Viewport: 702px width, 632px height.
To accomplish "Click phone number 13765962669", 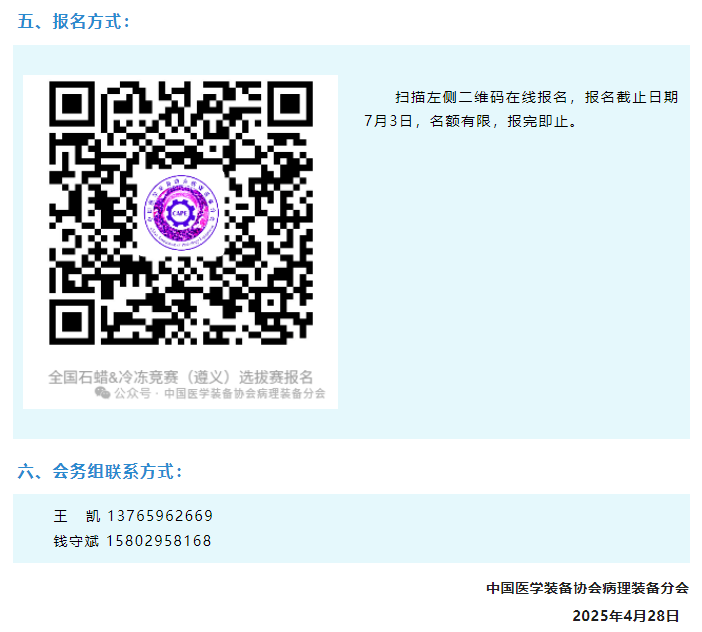I will tap(160, 516).
